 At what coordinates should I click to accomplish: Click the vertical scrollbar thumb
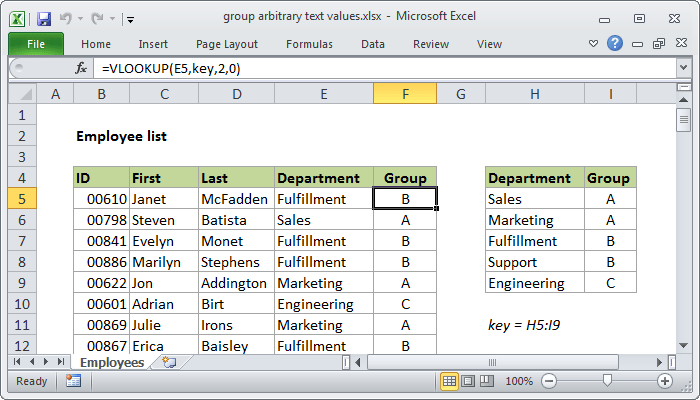click(x=683, y=120)
